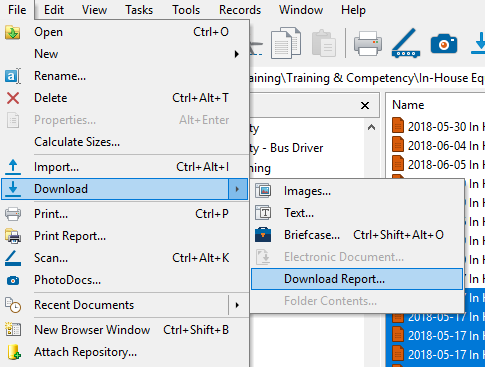485x367 pixels.
Task: Expand the New submenu arrow
Action: coord(236,54)
